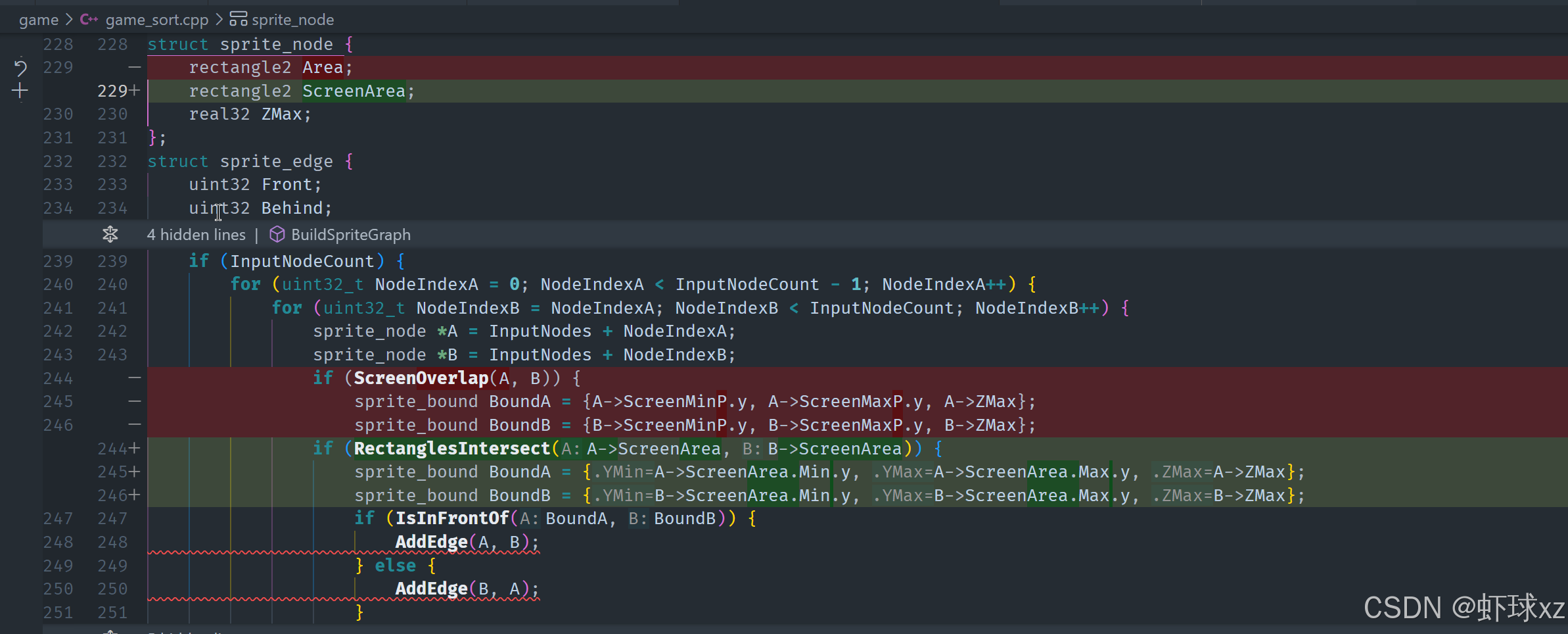
Task: Click the struct icon before sprite_node breadcrumb
Action: 239,19
